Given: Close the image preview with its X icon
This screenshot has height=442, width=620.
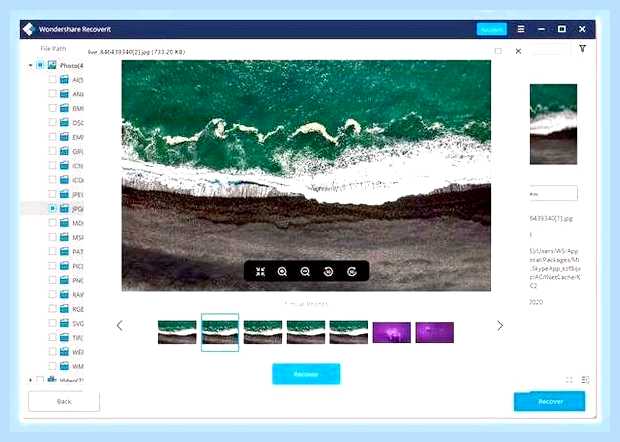Looking at the screenshot, I should (518, 51).
